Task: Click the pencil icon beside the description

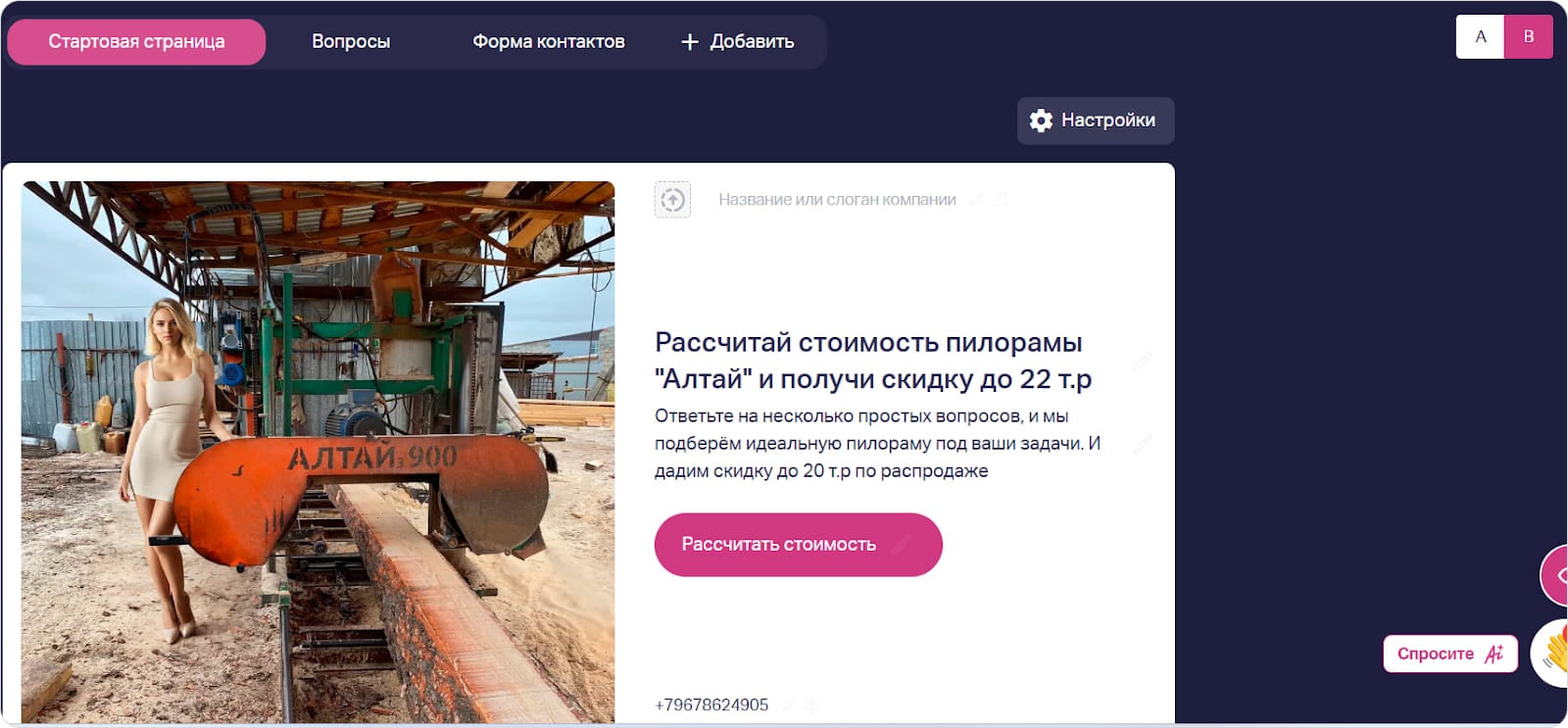Action: (x=1142, y=445)
